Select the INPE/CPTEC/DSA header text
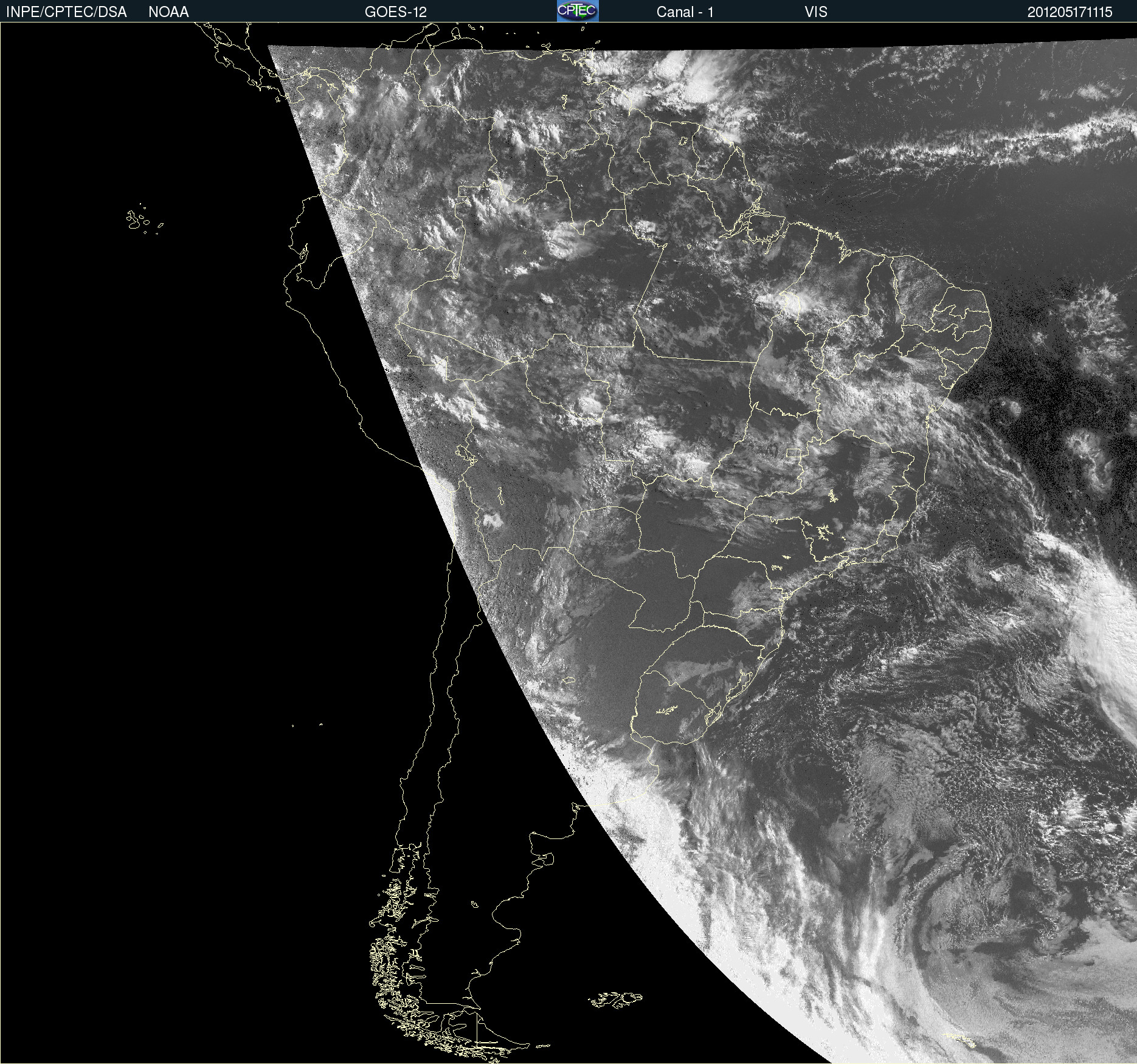1137x1064 pixels. click(x=66, y=12)
